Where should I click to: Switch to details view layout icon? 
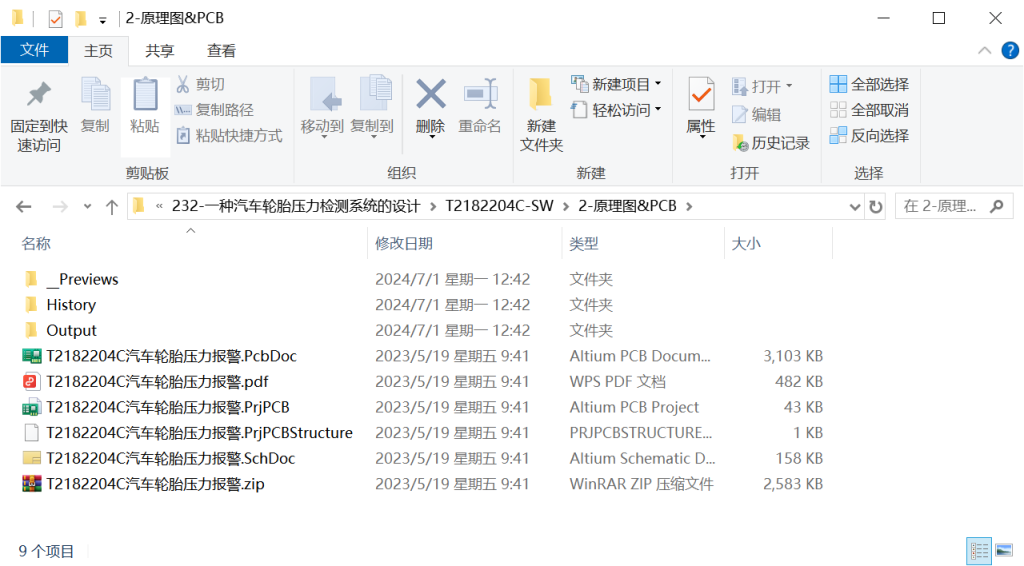click(x=978, y=551)
